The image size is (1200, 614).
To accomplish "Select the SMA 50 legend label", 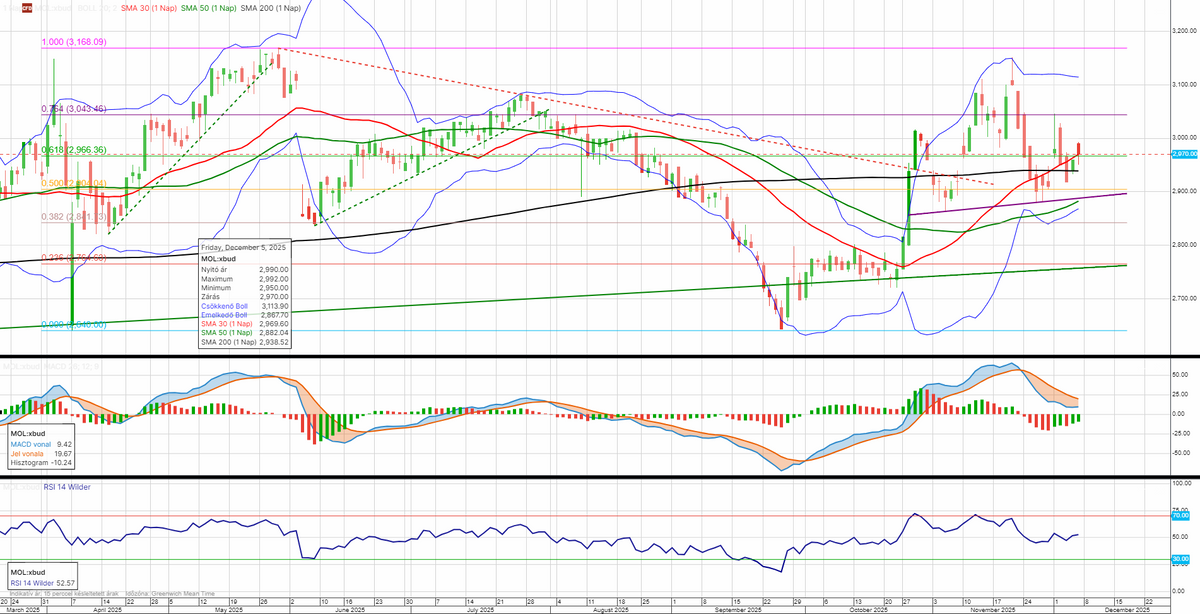I will click(210, 8).
